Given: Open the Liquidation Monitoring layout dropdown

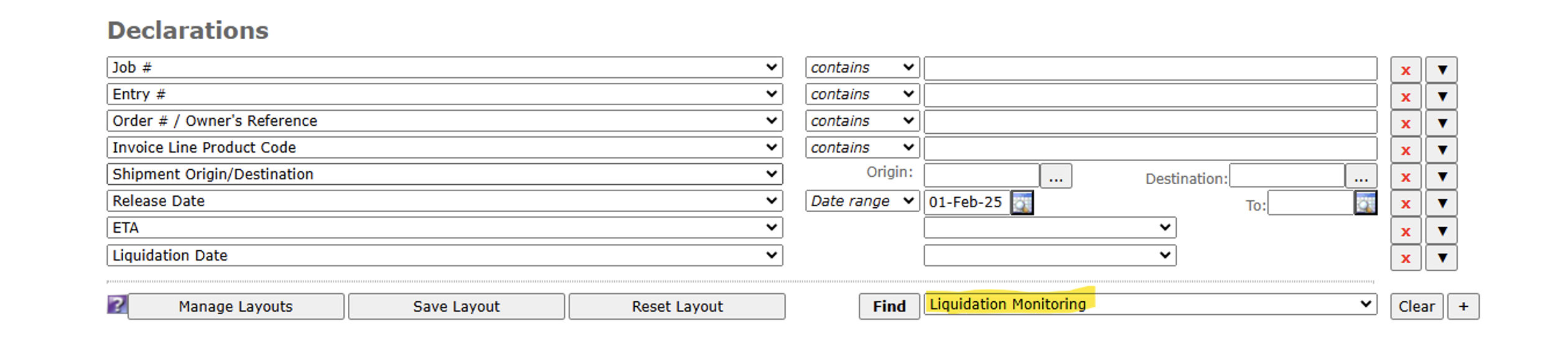Looking at the screenshot, I should (x=1150, y=304).
